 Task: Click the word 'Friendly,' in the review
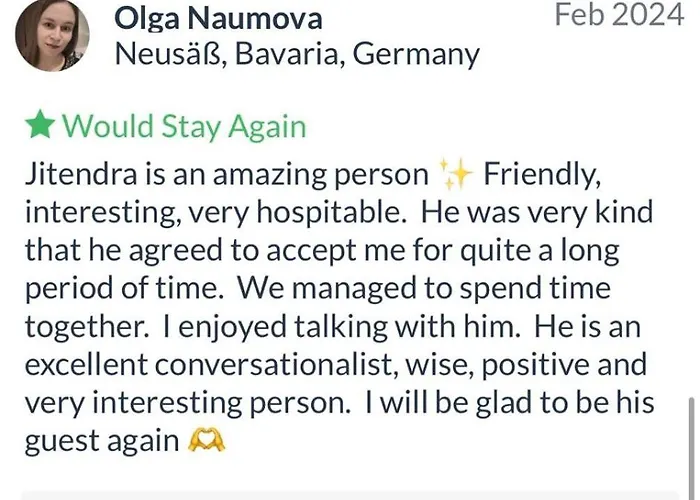coord(542,175)
